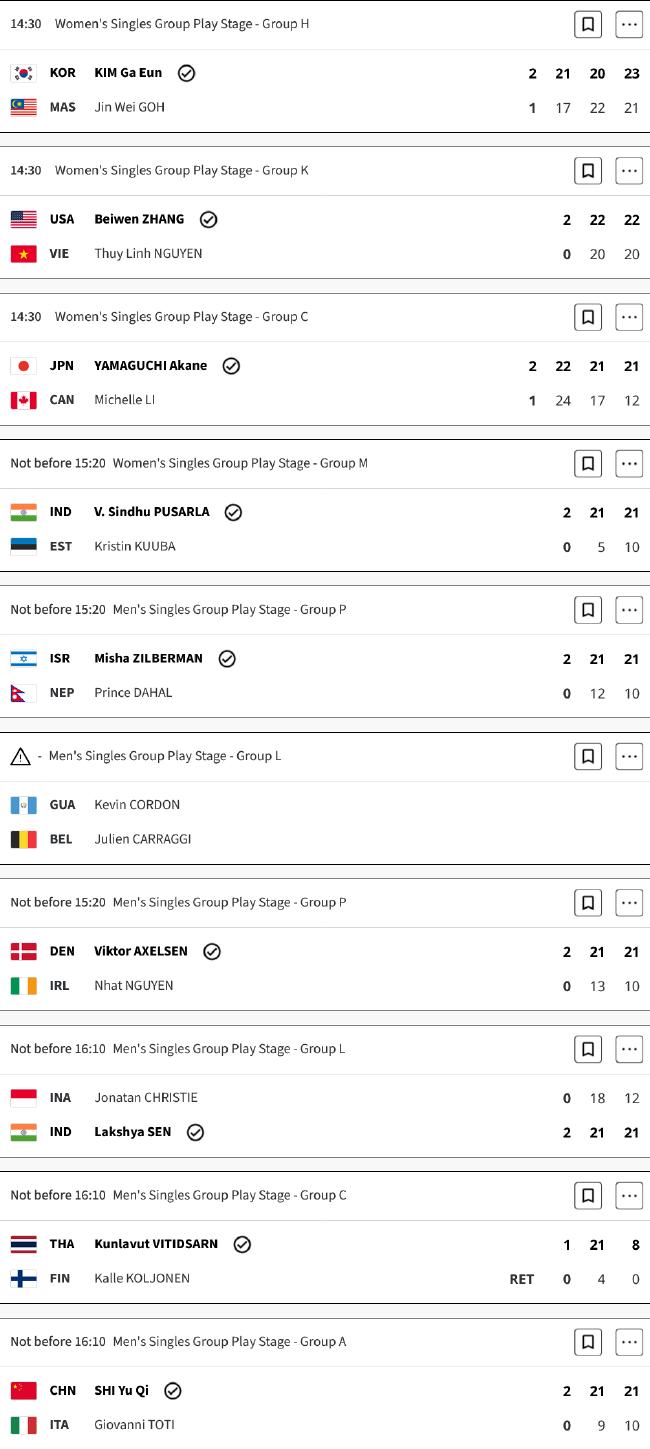Bookmark the Cordon vs Carraggi Group L match
Screen dimensions: 650x1449
(x=588, y=757)
